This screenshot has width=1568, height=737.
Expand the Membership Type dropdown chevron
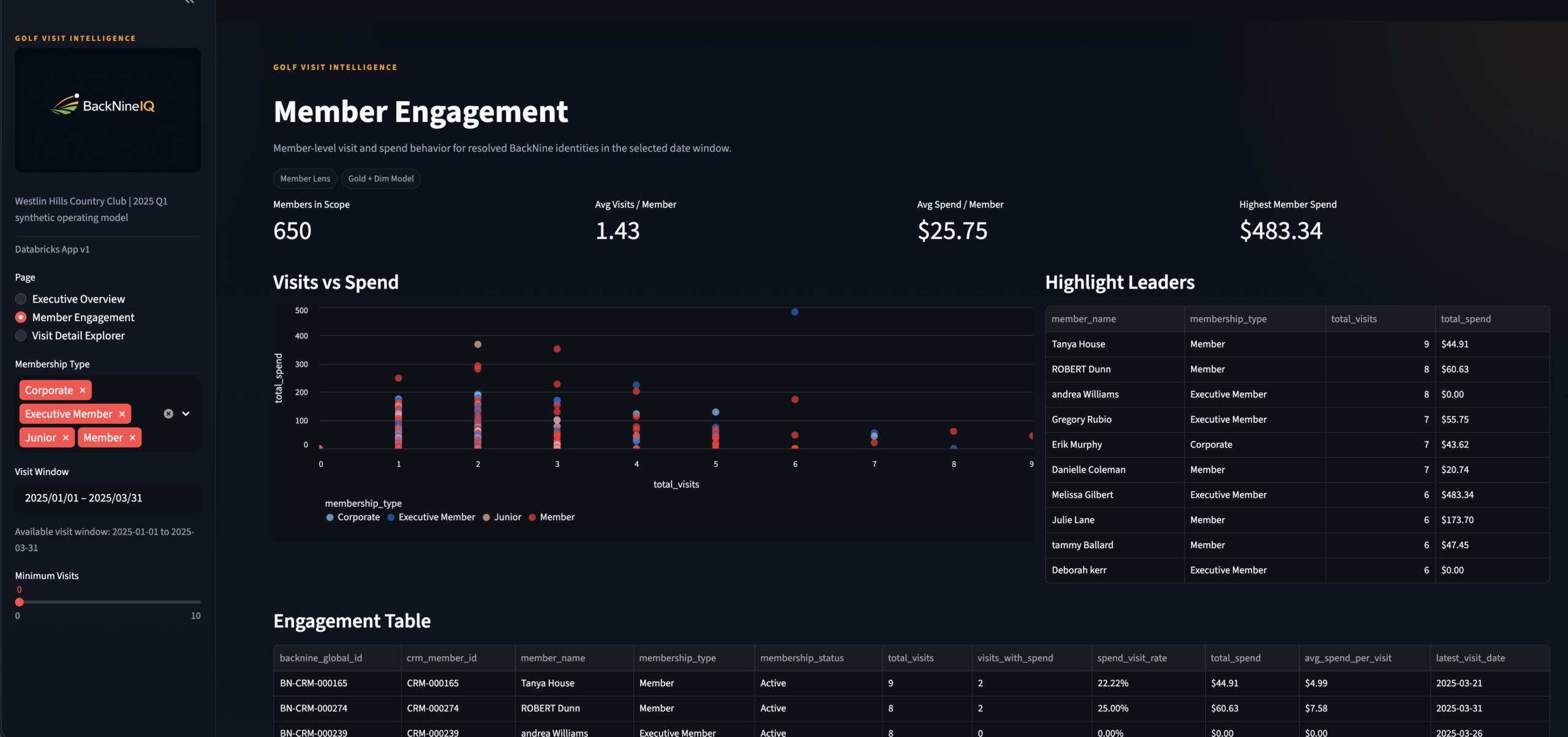[x=186, y=414]
